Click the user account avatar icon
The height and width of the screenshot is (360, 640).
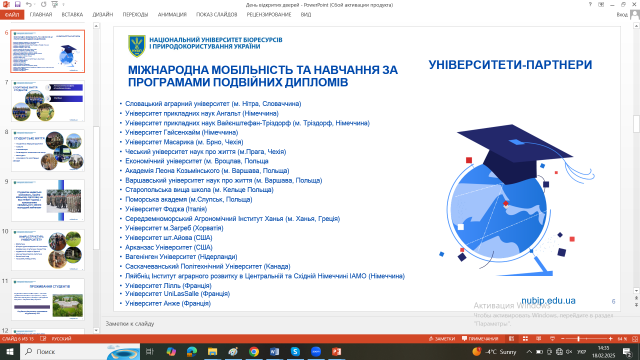tap(635, 15)
